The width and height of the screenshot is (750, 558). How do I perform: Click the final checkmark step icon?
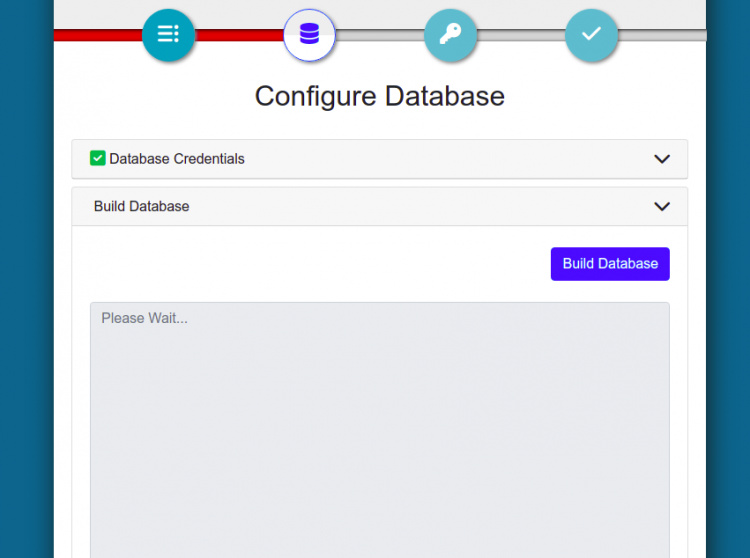coord(591,35)
